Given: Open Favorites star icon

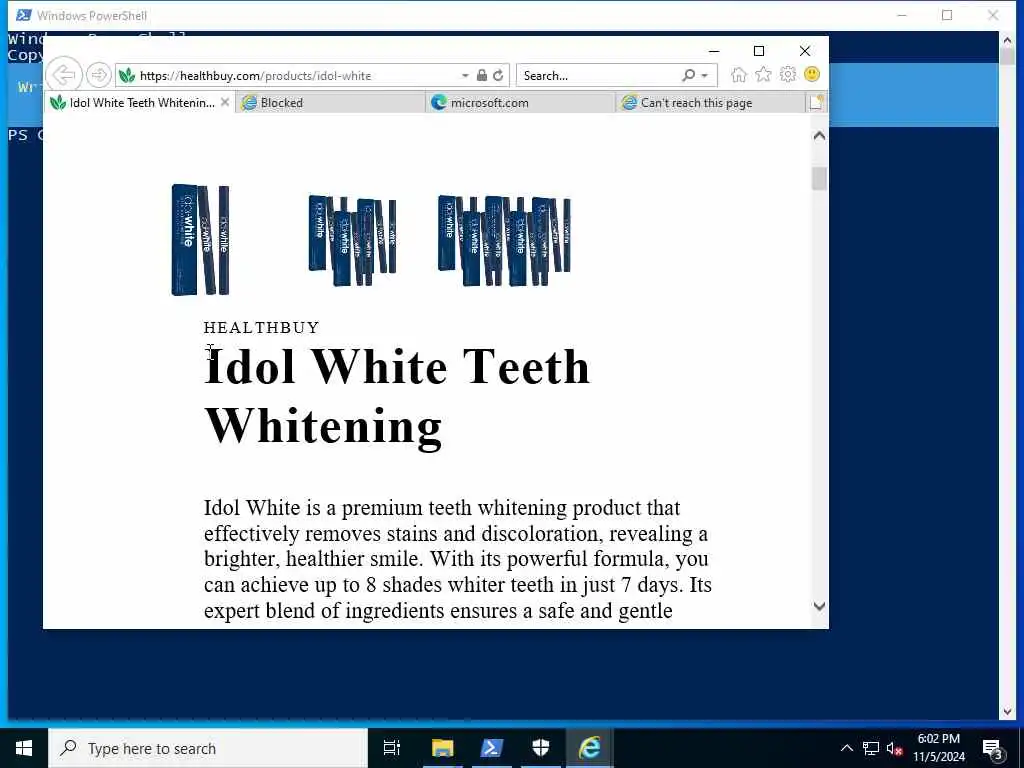Looking at the screenshot, I should click(x=763, y=74).
